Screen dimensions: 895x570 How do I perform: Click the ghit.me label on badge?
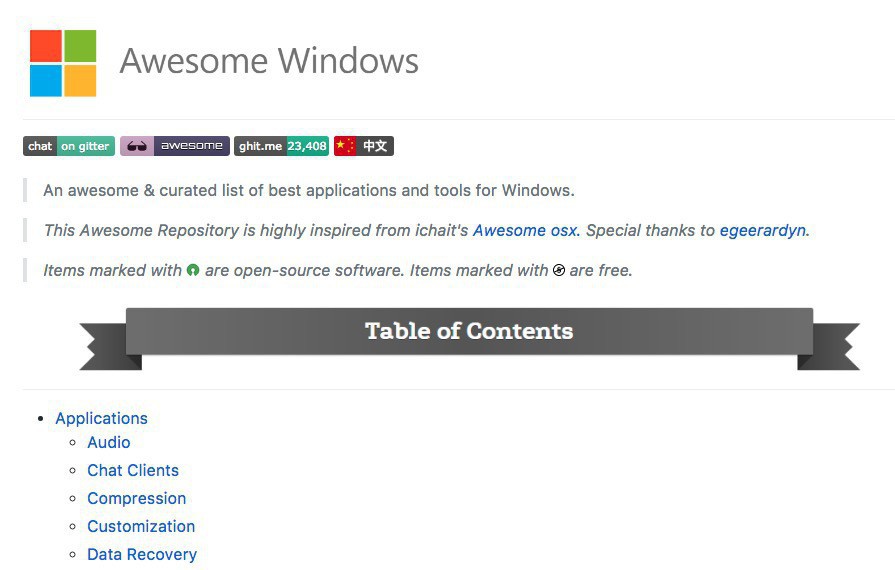click(x=260, y=146)
